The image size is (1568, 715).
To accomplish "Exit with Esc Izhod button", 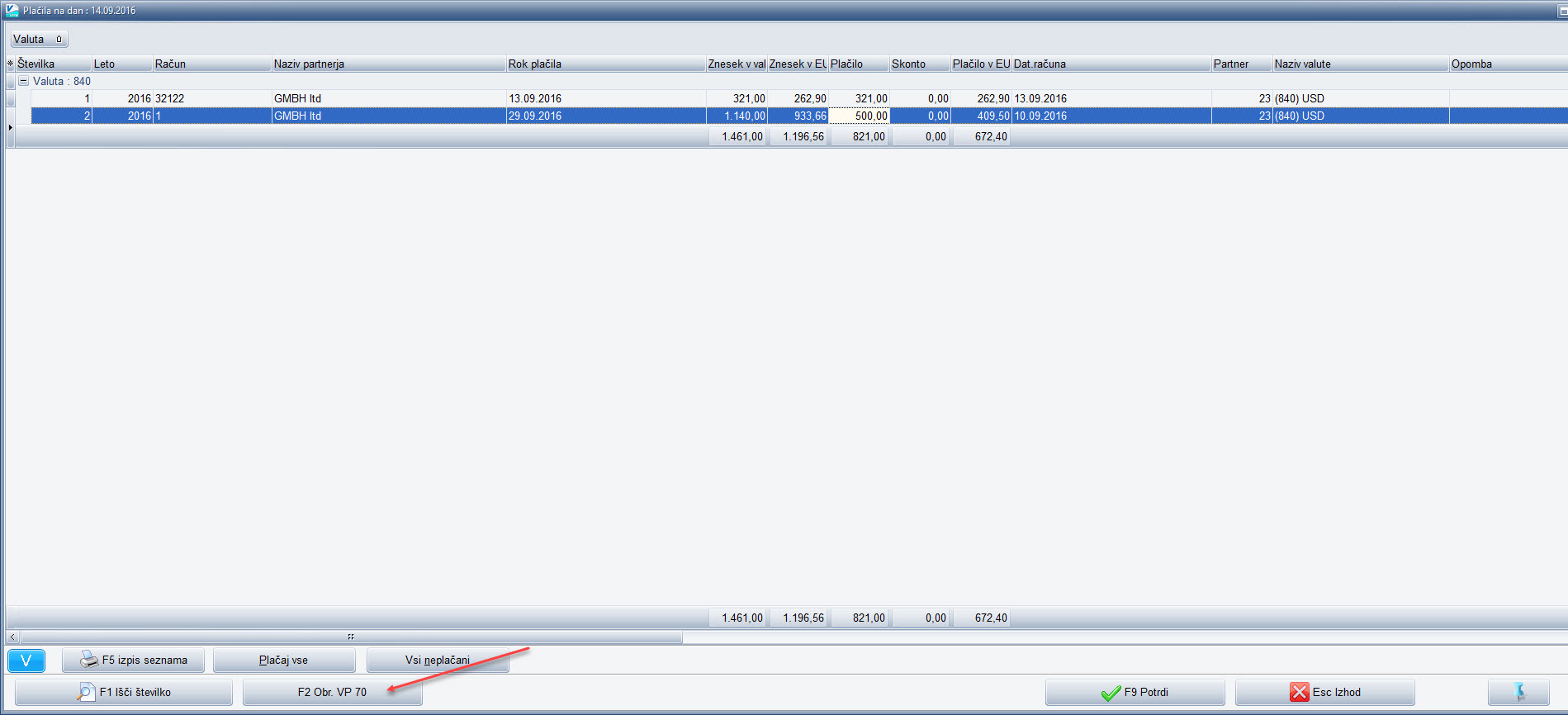I will click(1325, 692).
